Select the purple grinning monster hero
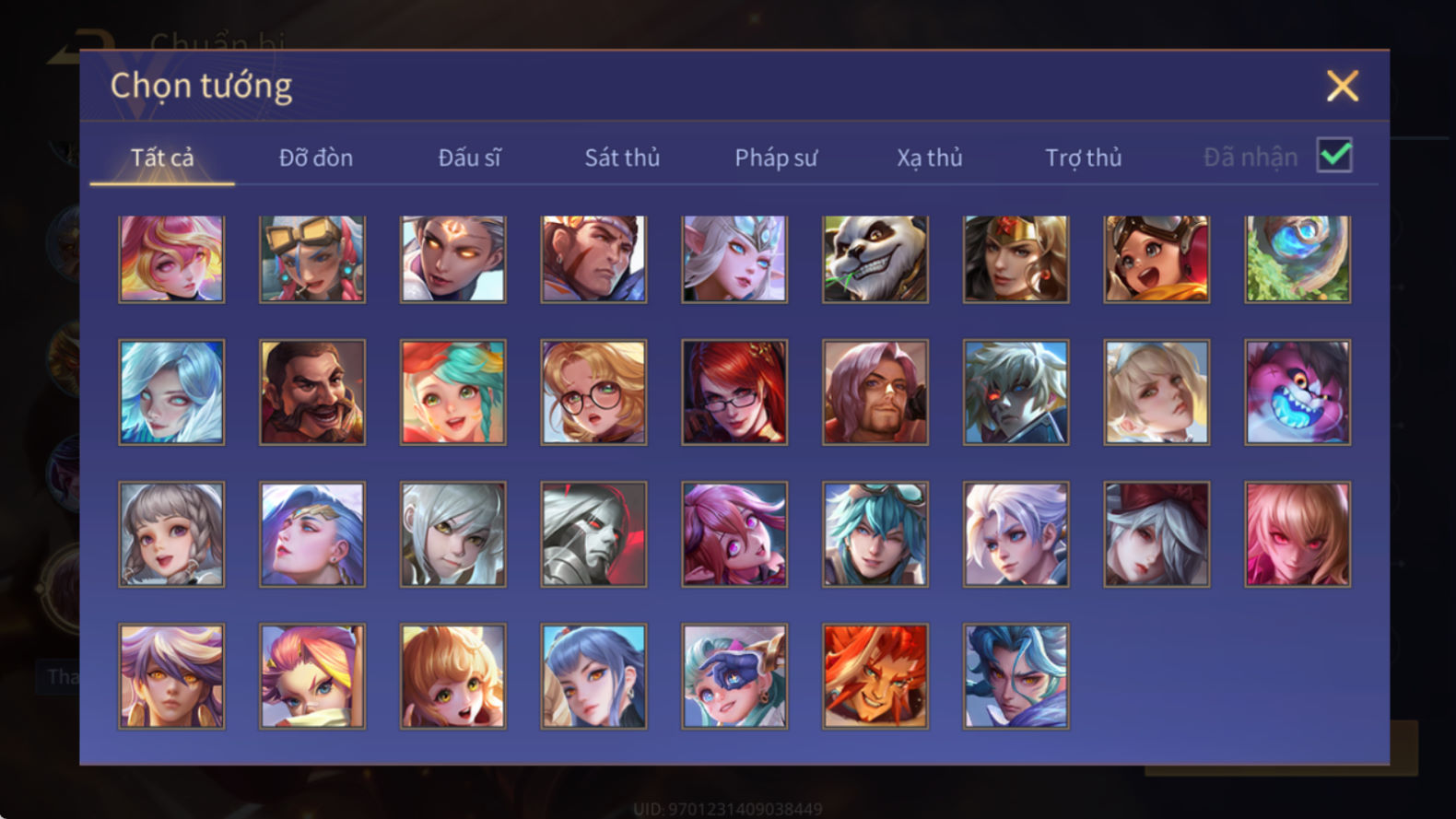 tap(1297, 392)
